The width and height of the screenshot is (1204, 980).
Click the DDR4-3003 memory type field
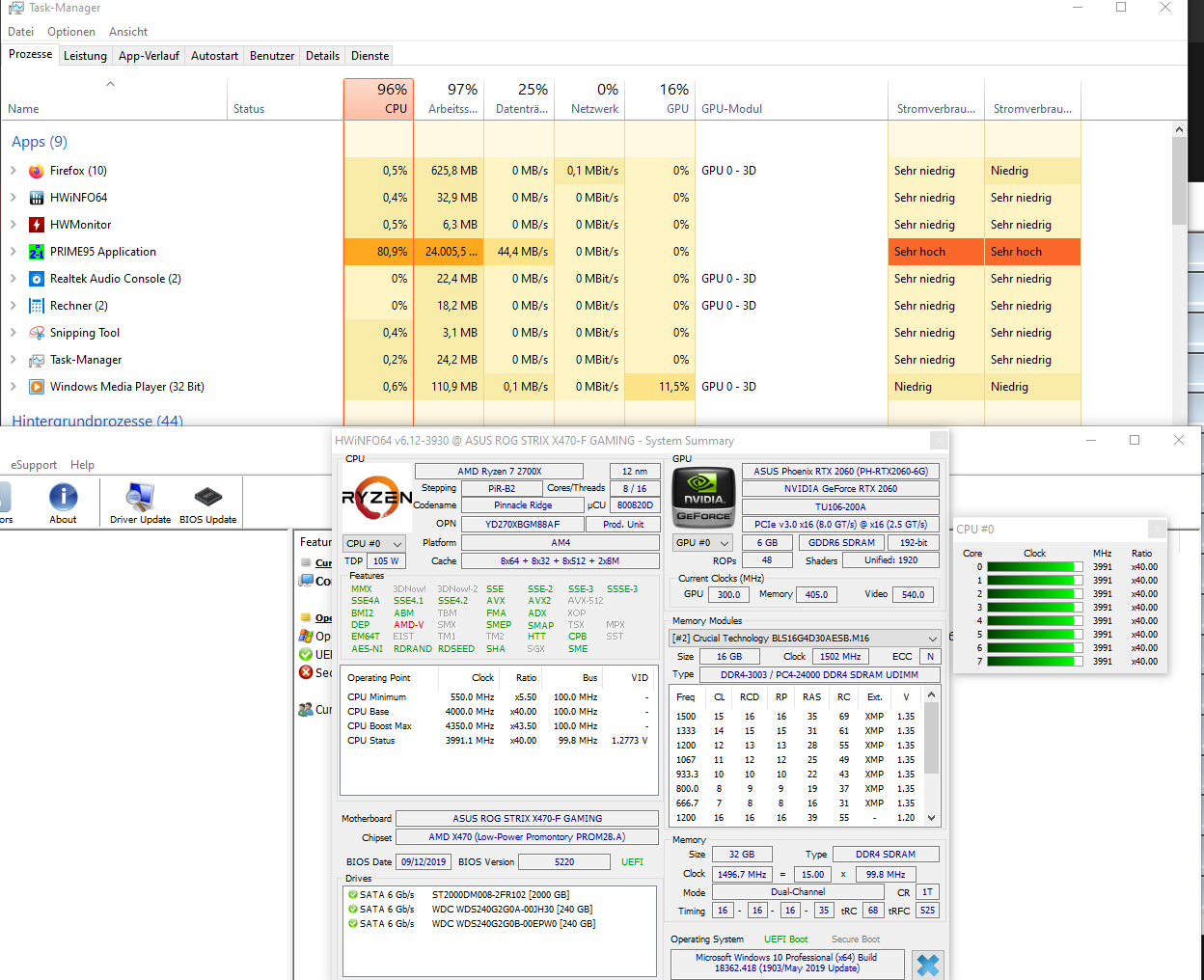tap(819, 674)
